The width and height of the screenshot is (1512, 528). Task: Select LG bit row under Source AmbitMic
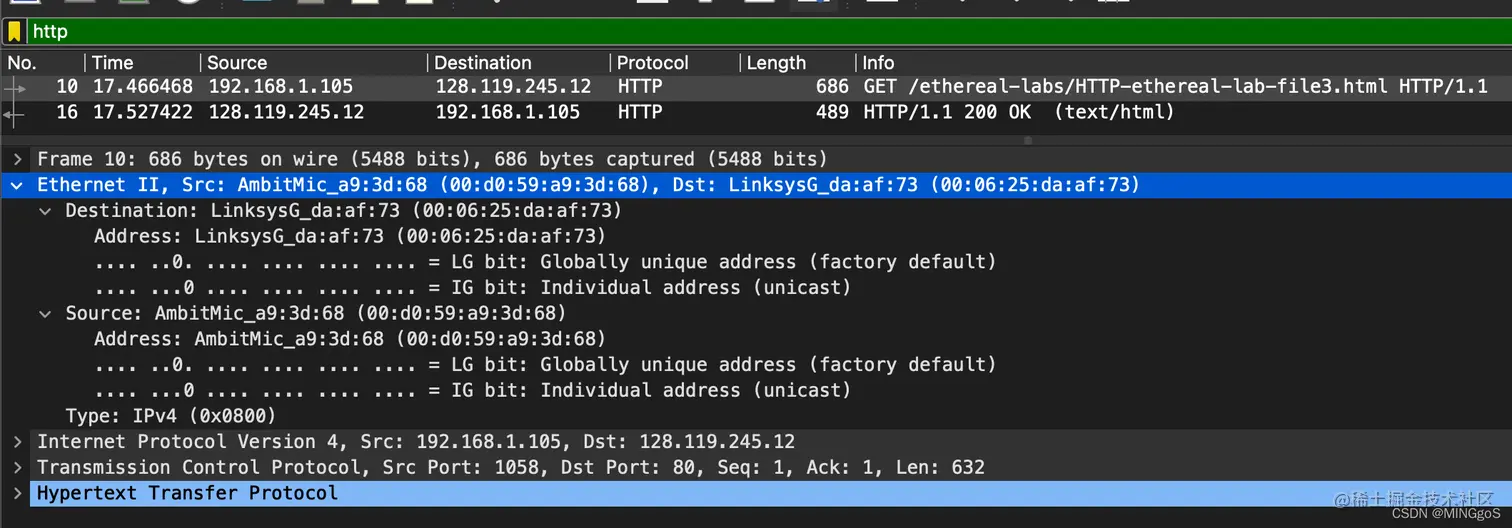tap(545, 365)
